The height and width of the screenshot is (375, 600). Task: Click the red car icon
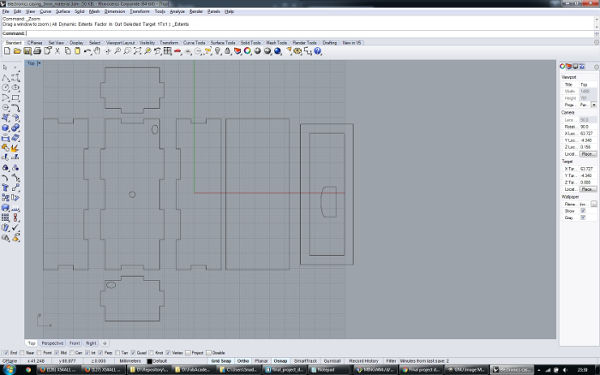[178, 51]
